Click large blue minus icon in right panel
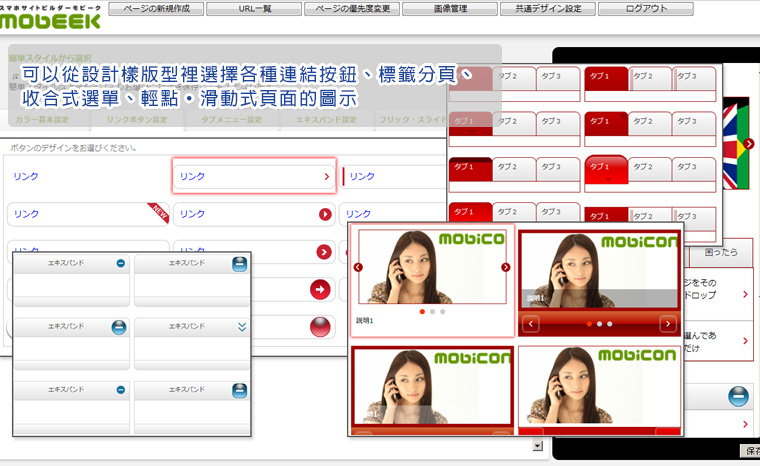Viewport: 760px width, 466px height. [x=739, y=396]
